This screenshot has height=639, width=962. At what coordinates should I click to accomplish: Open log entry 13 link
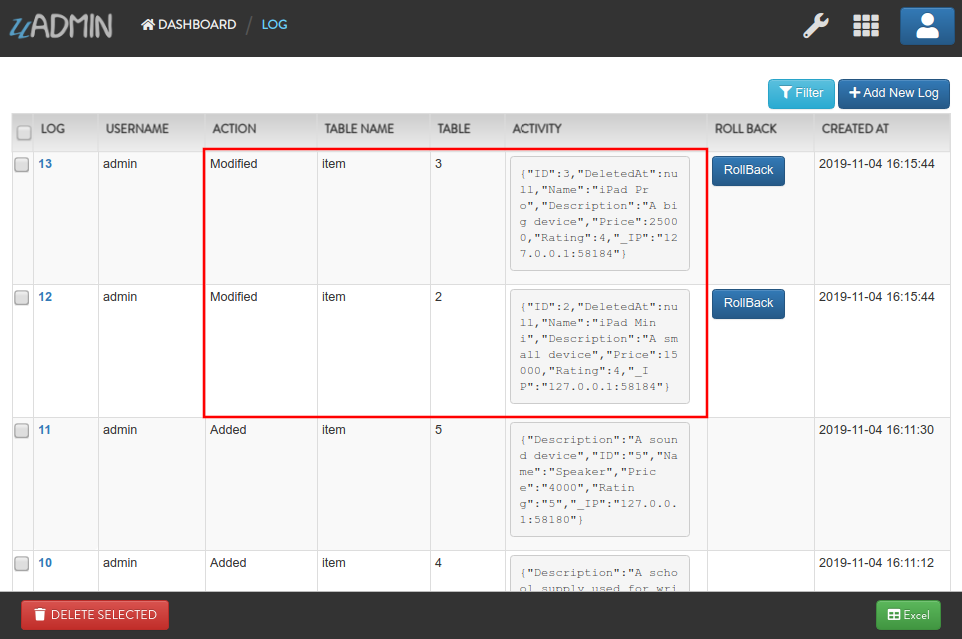pos(45,164)
